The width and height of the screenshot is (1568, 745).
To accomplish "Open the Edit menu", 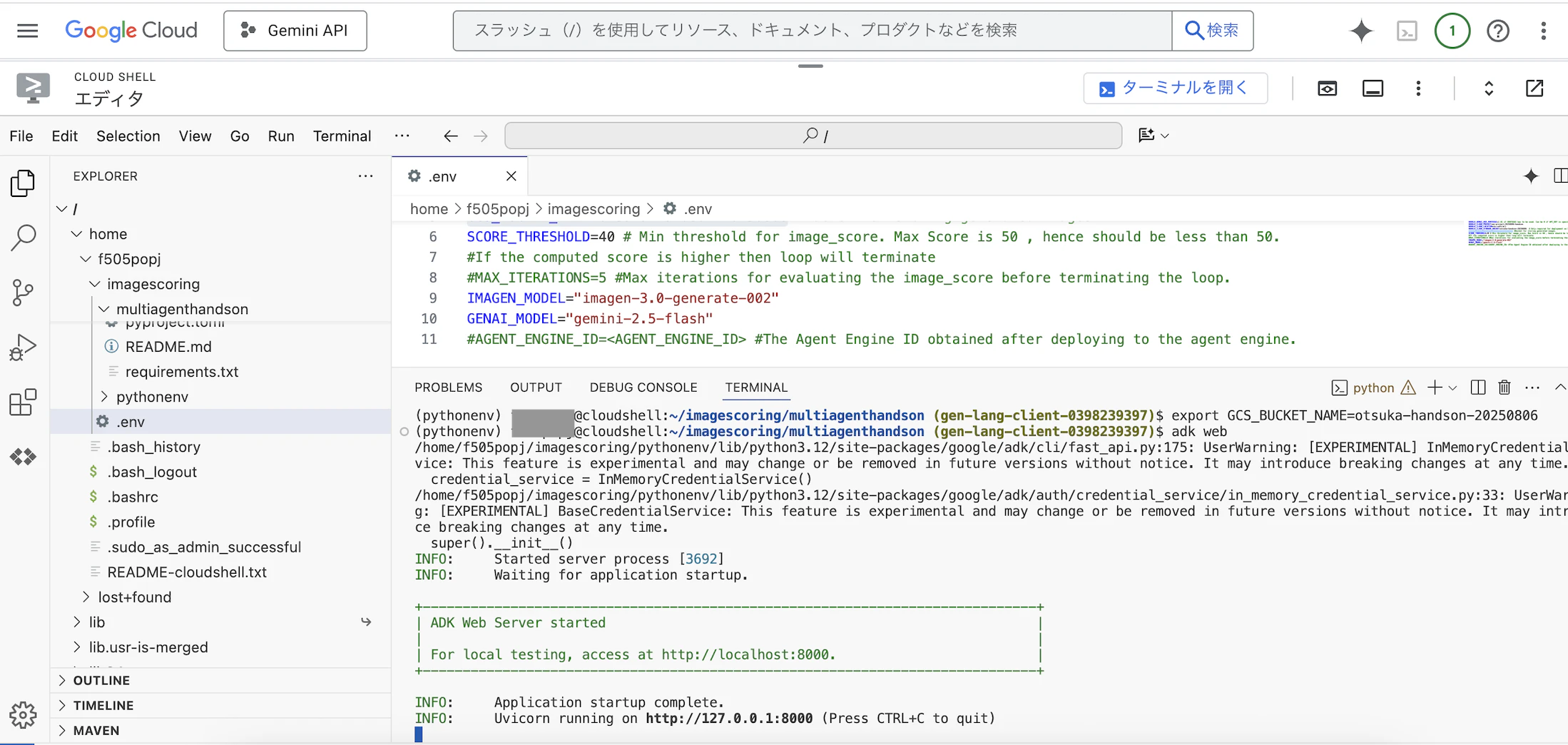I will [64, 136].
